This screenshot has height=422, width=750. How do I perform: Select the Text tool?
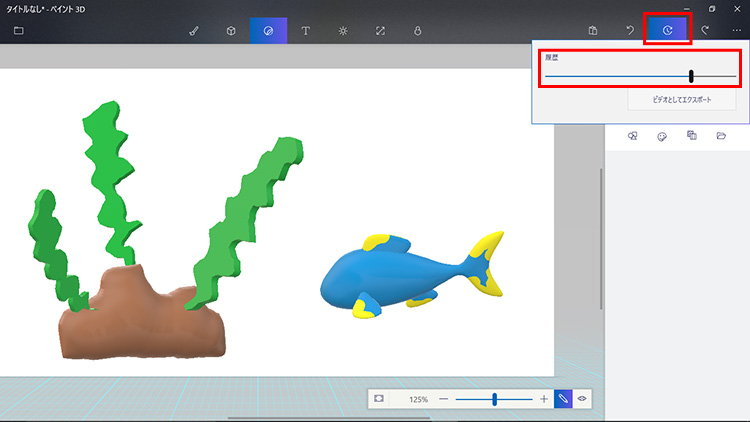(305, 31)
